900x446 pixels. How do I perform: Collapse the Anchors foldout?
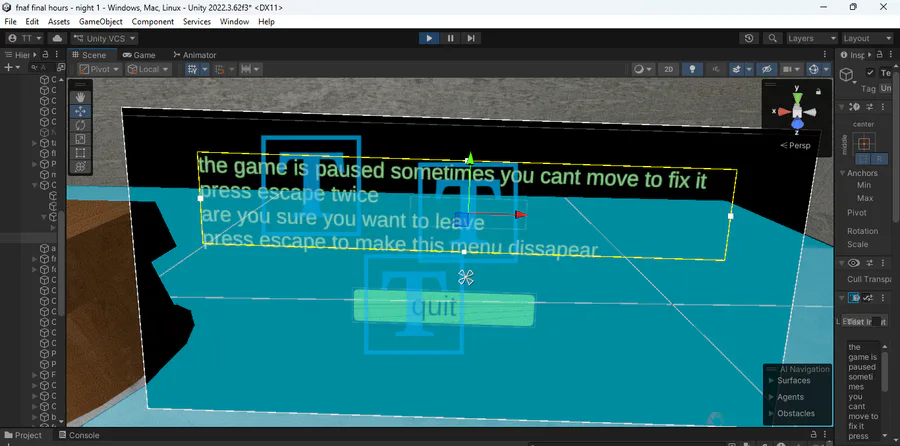click(841, 173)
